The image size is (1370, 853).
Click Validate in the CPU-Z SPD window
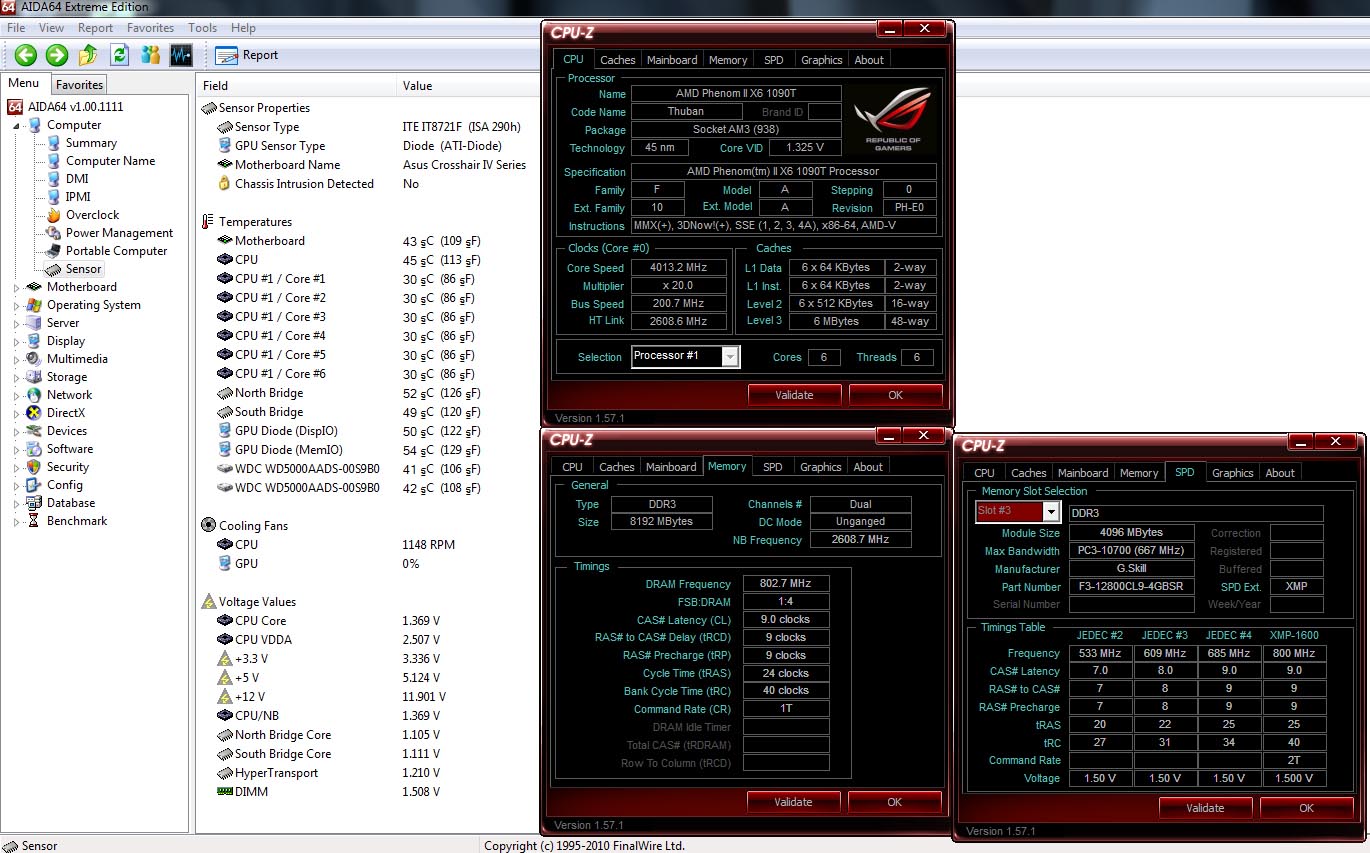tap(1205, 808)
